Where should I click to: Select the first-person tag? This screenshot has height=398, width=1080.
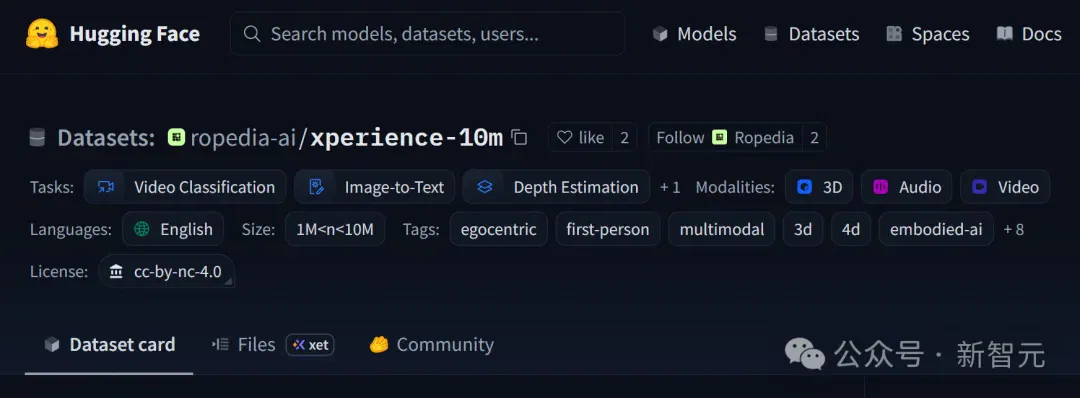tap(608, 229)
